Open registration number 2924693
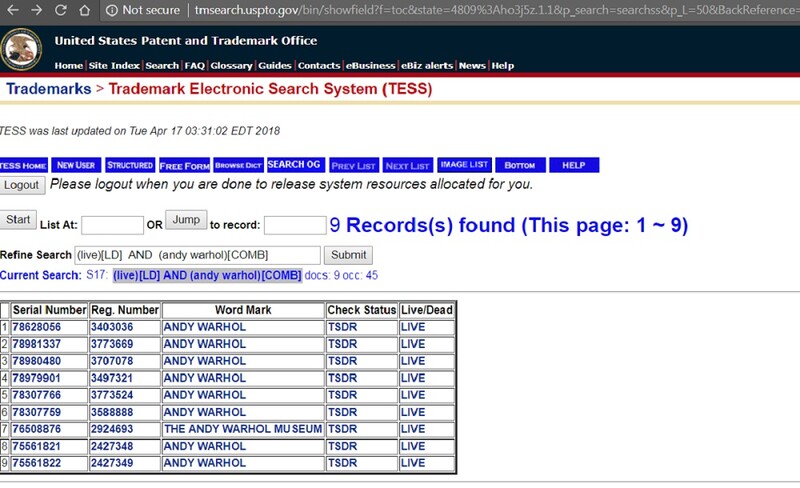The image size is (800, 488). (112, 429)
